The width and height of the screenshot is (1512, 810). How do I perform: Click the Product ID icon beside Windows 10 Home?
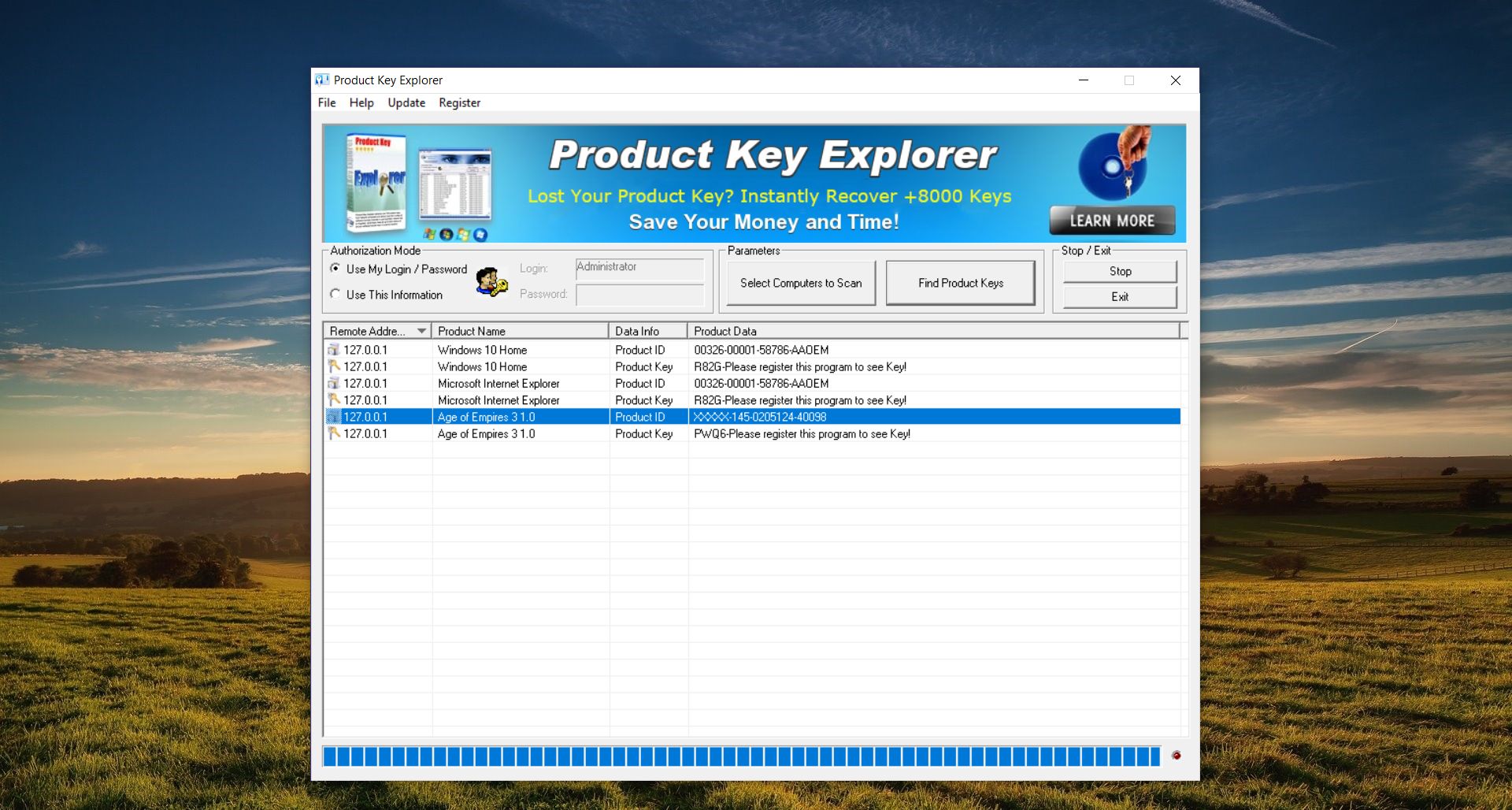pos(335,350)
